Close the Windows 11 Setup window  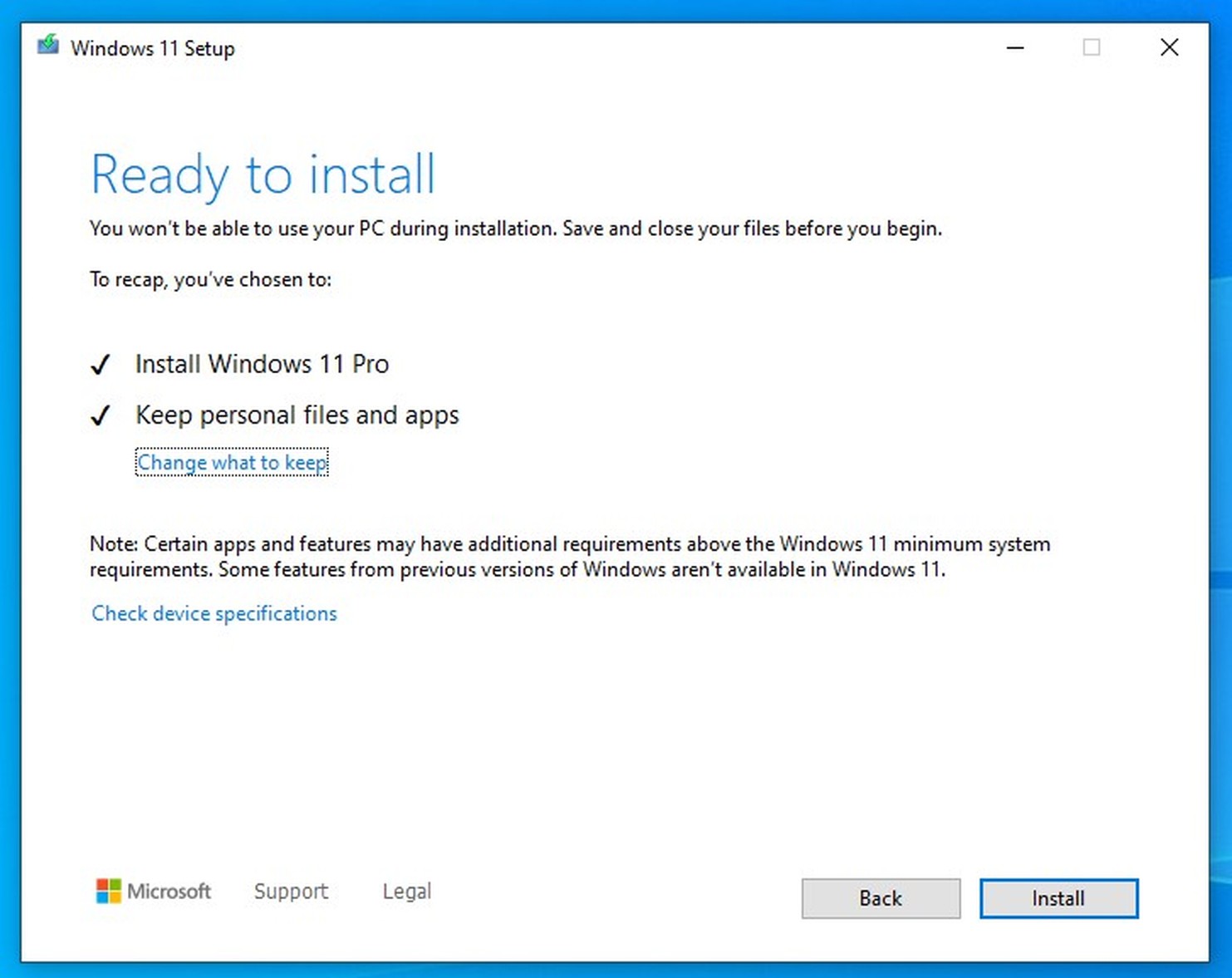(x=1169, y=47)
